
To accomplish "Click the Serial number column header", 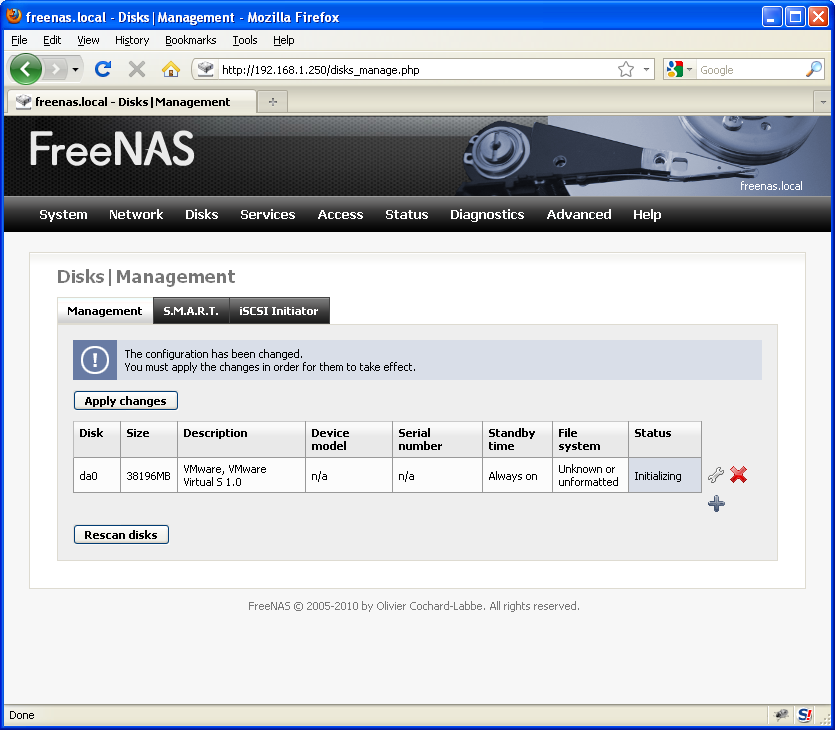I will point(437,439).
